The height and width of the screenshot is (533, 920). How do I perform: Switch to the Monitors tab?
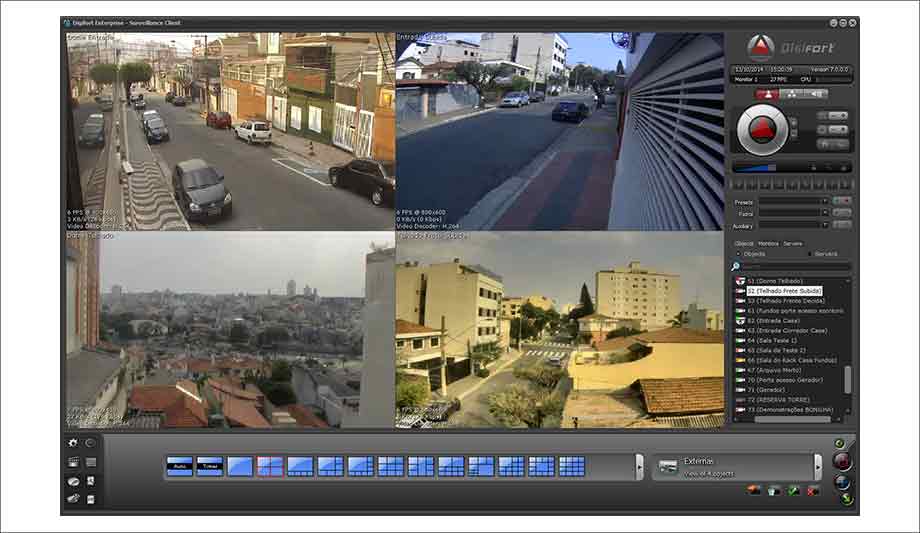coord(768,243)
